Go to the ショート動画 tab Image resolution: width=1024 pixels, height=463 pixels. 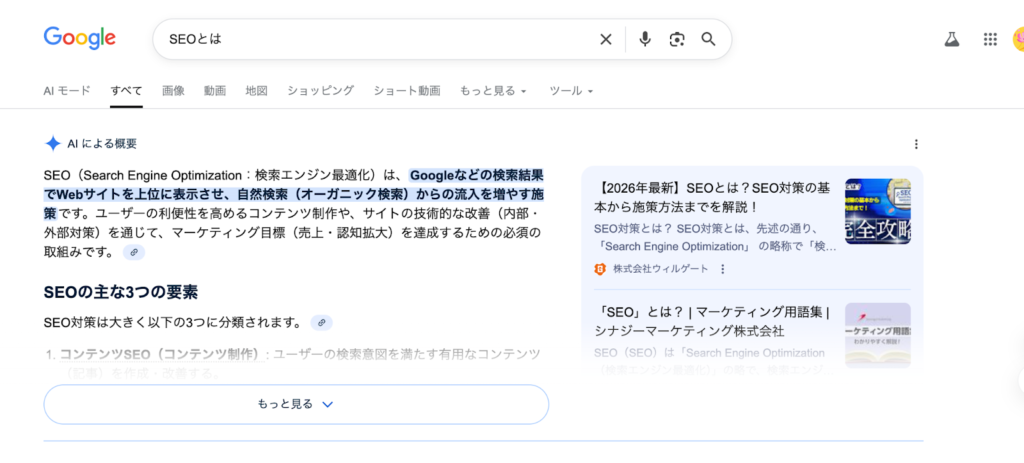(406, 91)
